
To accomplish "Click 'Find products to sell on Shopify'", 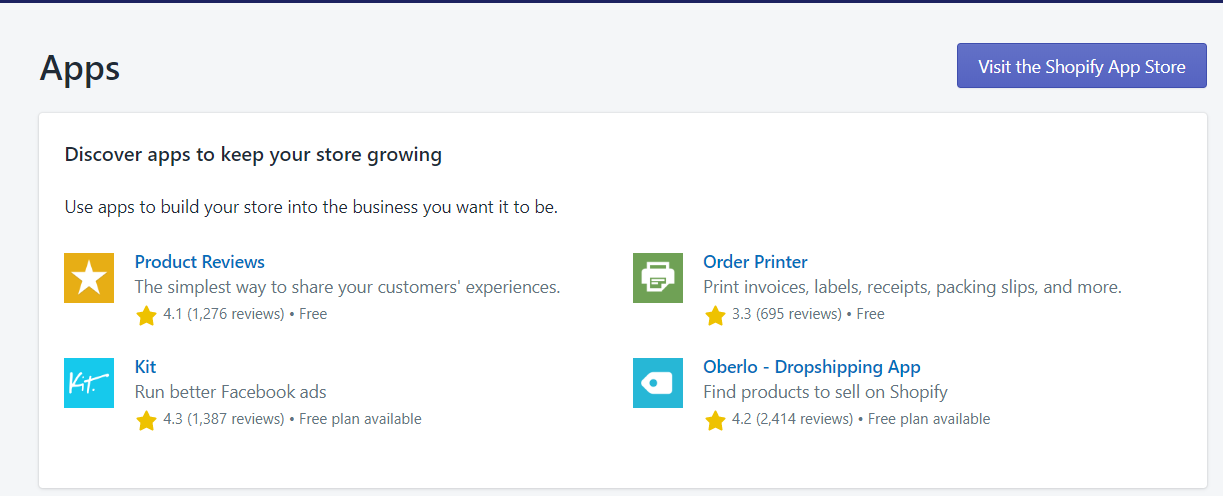I will (825, 392).
